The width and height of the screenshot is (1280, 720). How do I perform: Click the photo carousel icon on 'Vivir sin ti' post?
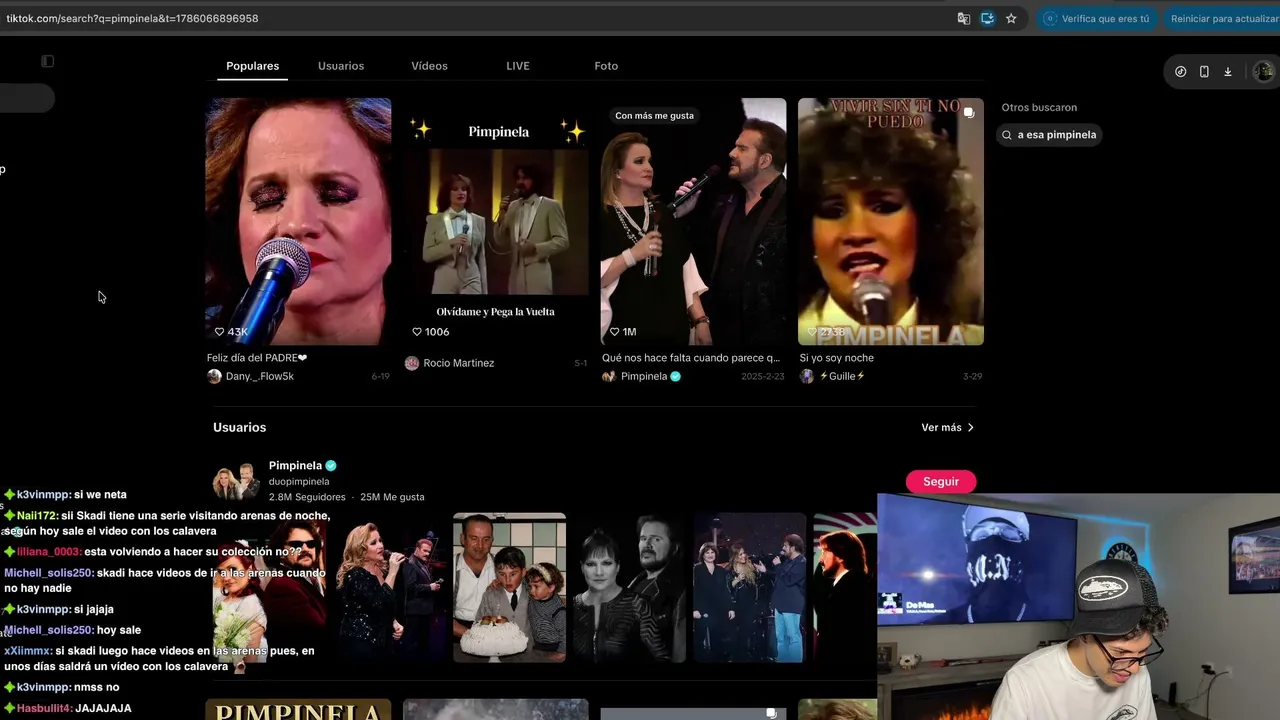pyautogui.click(x=969, y=113)
